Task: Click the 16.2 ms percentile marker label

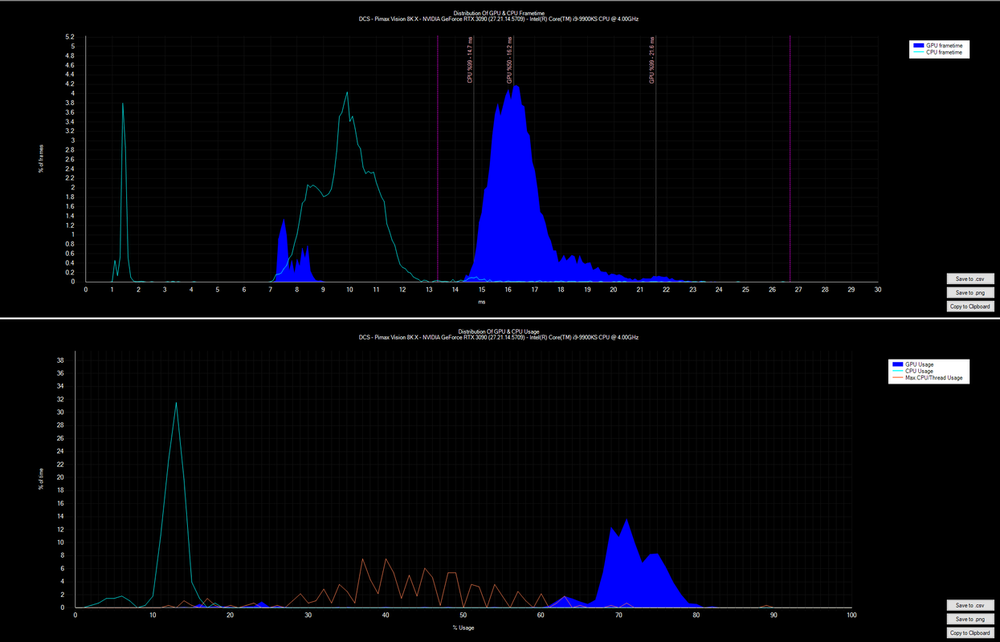Action: click(x=510, y=61)
